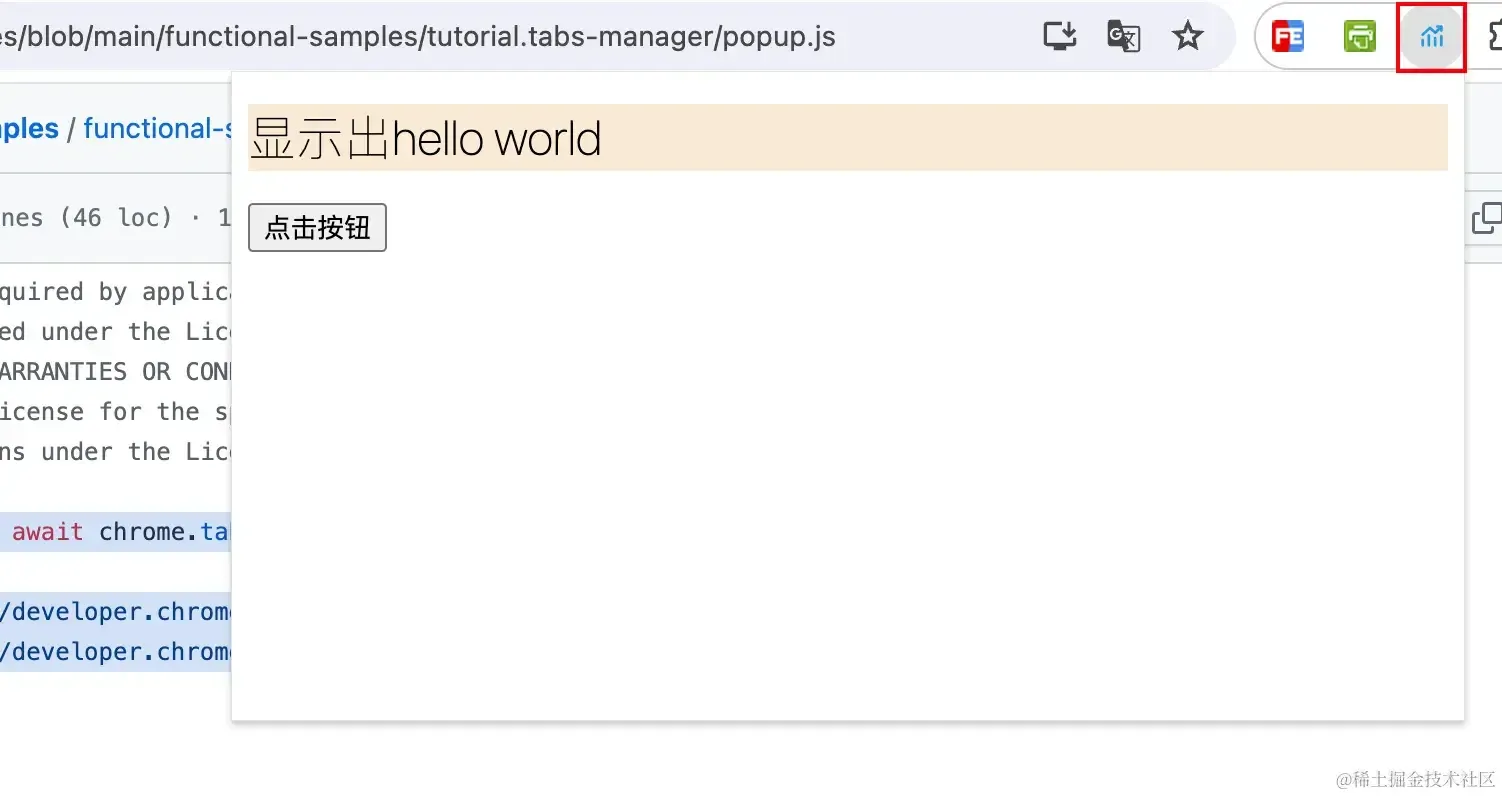Toggle the blue chart extension popup icon

(1432, 38)
